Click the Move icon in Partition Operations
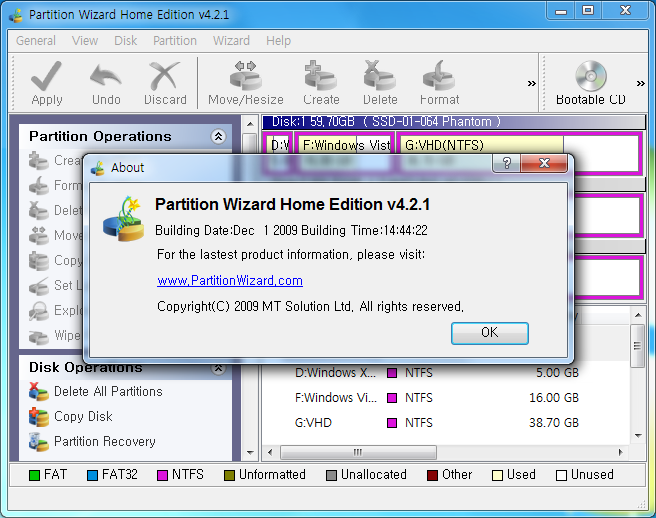This screenshot has height=518, width=656. click(38, 236)
